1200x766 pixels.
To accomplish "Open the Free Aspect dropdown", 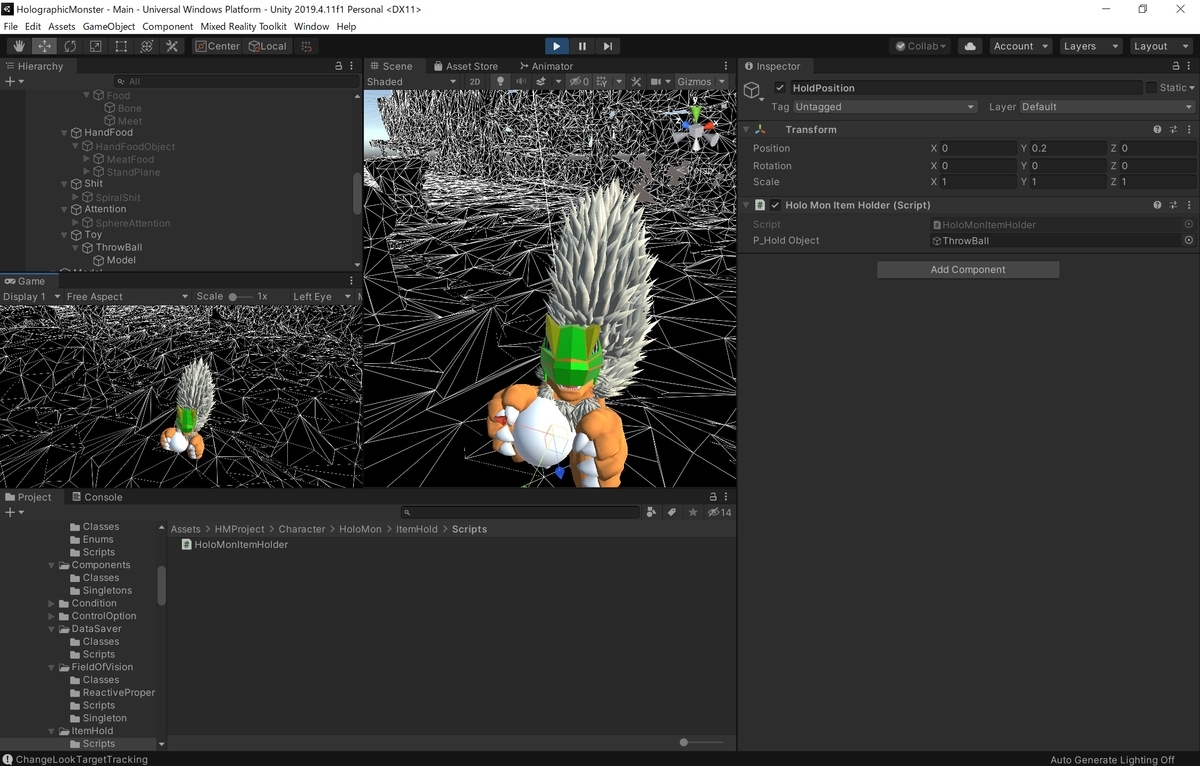I will (x=127, y=297).
